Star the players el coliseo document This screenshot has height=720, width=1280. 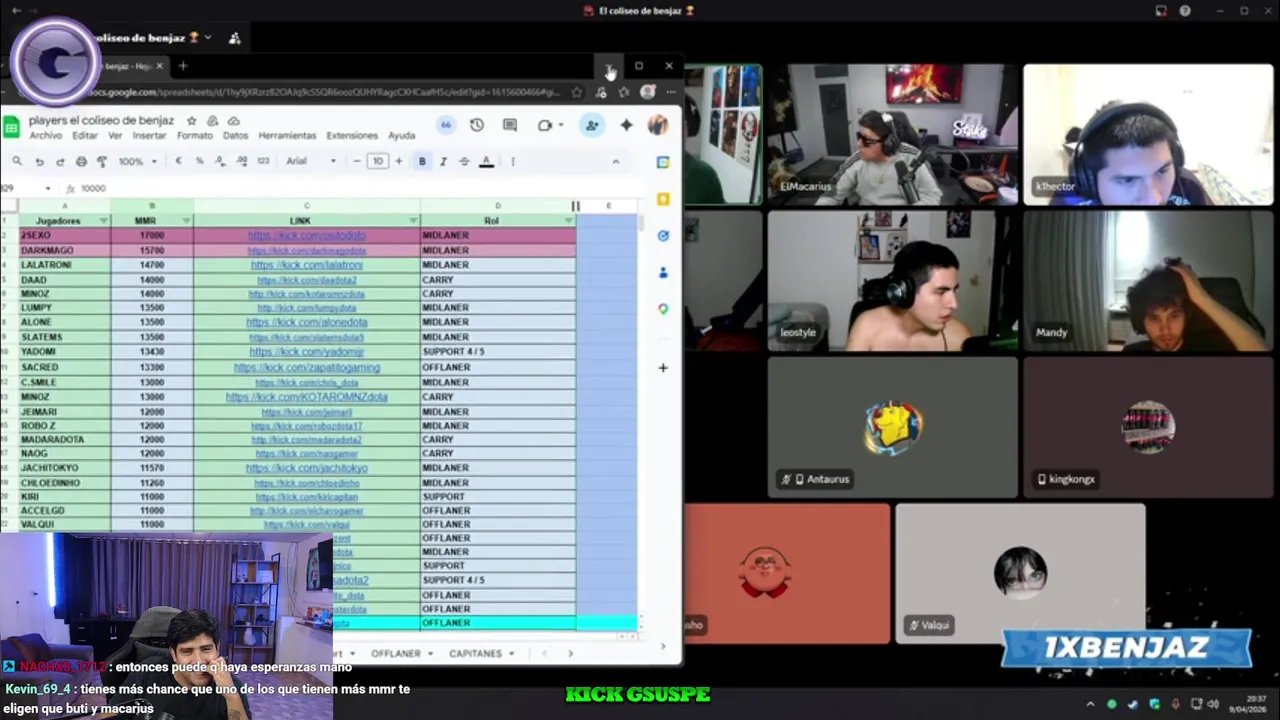(x=192, y=121)
